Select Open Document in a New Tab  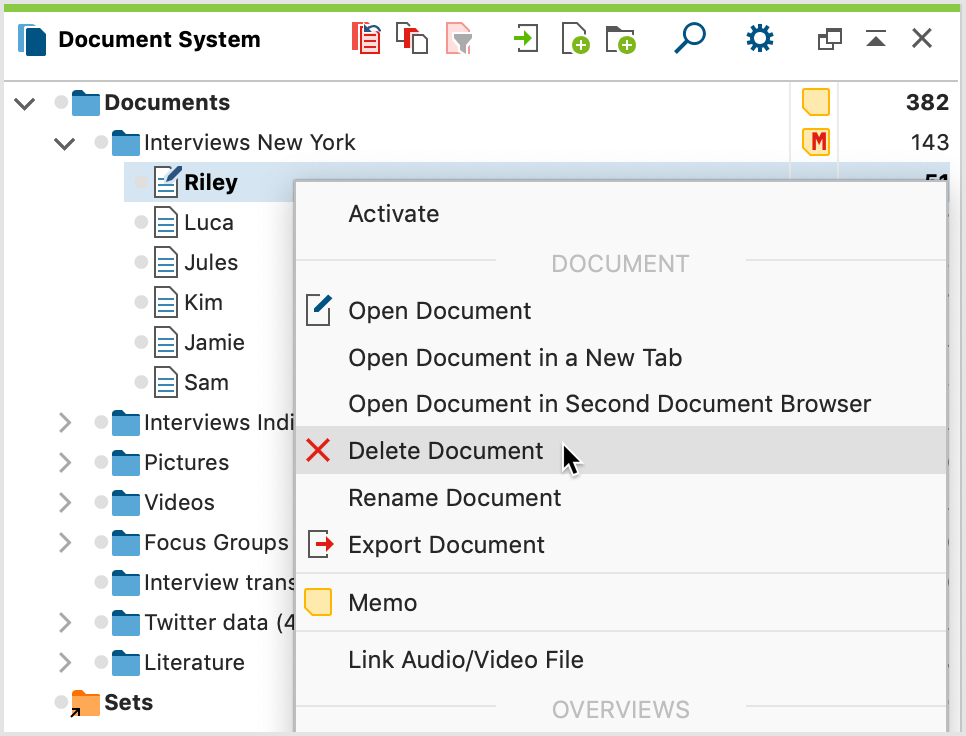tap(621, 358)
